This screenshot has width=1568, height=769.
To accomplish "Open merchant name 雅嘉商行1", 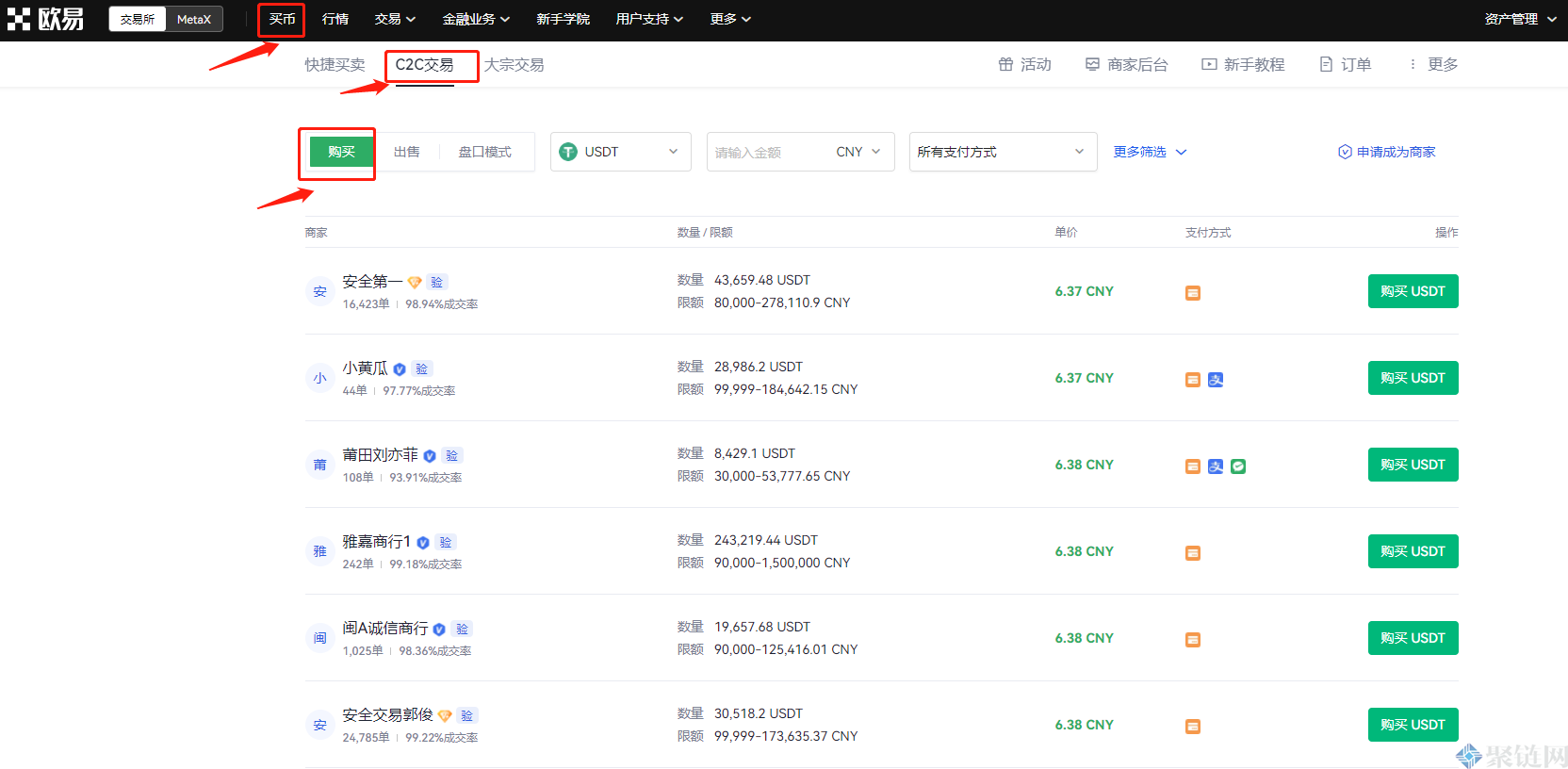I will (376, 542).
